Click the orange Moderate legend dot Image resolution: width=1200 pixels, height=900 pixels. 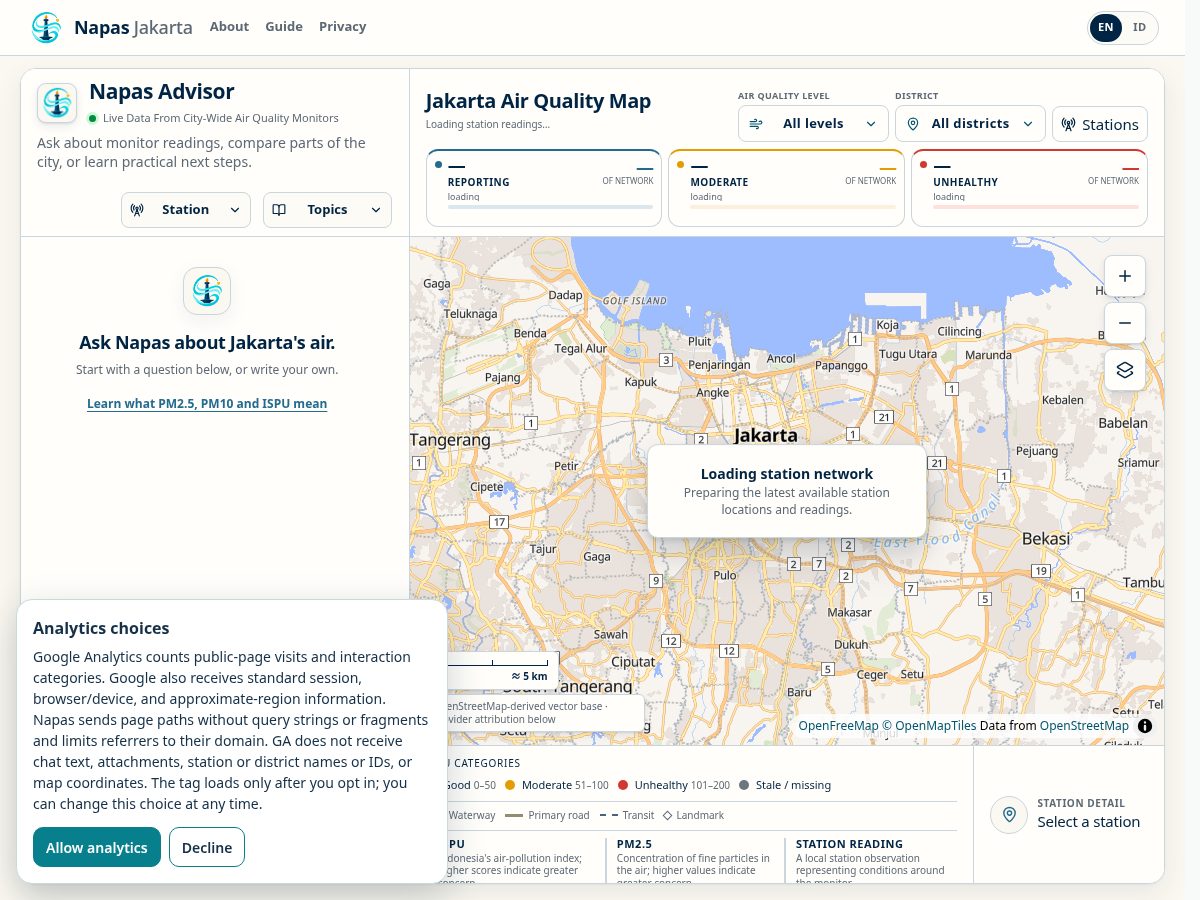(510, 785)
